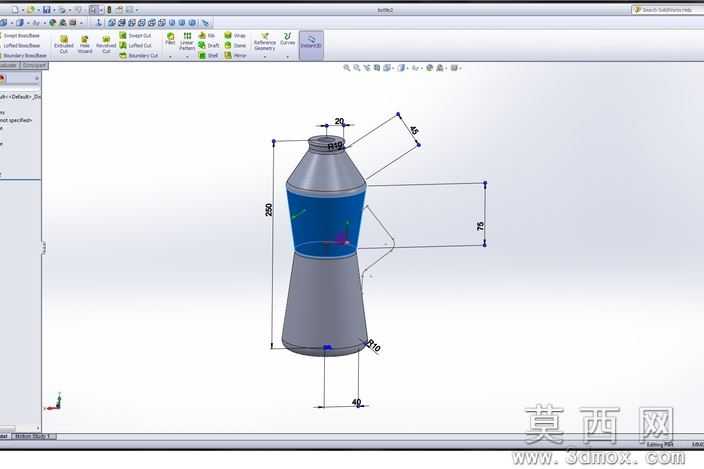This screenshot has width=704, height=469.
Task: Open Apply Scene in heads-up toolbar
Action: [440, 68]
